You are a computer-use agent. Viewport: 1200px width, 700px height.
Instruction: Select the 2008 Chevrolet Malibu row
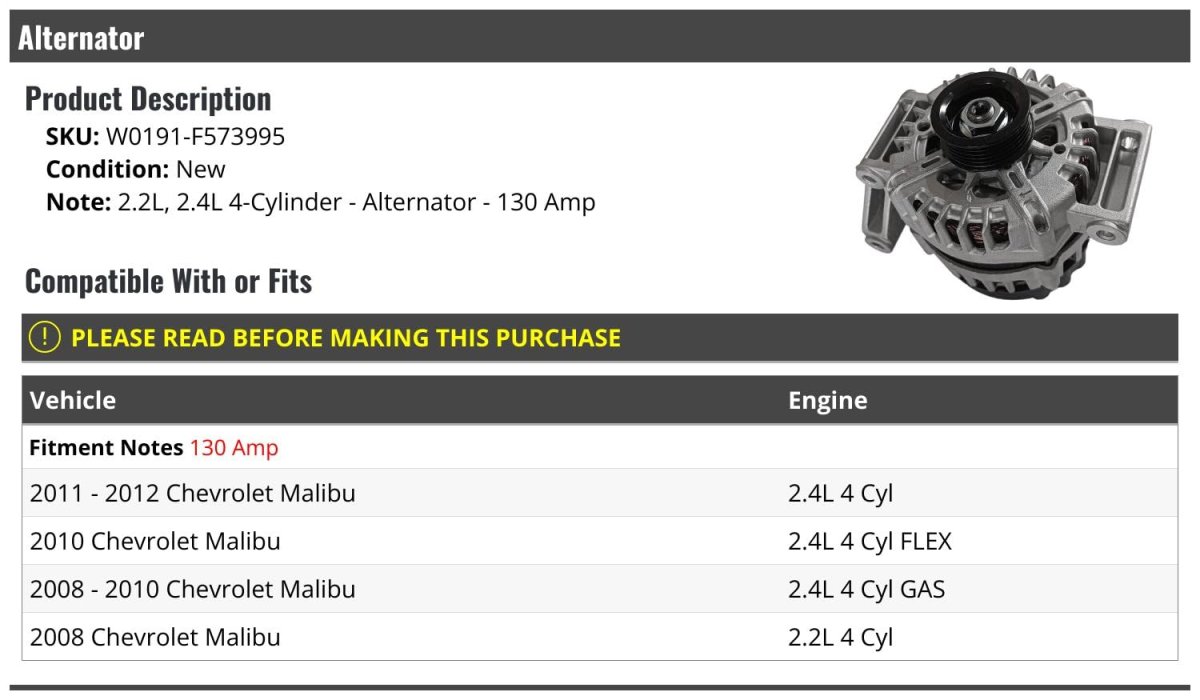(155, 637)
